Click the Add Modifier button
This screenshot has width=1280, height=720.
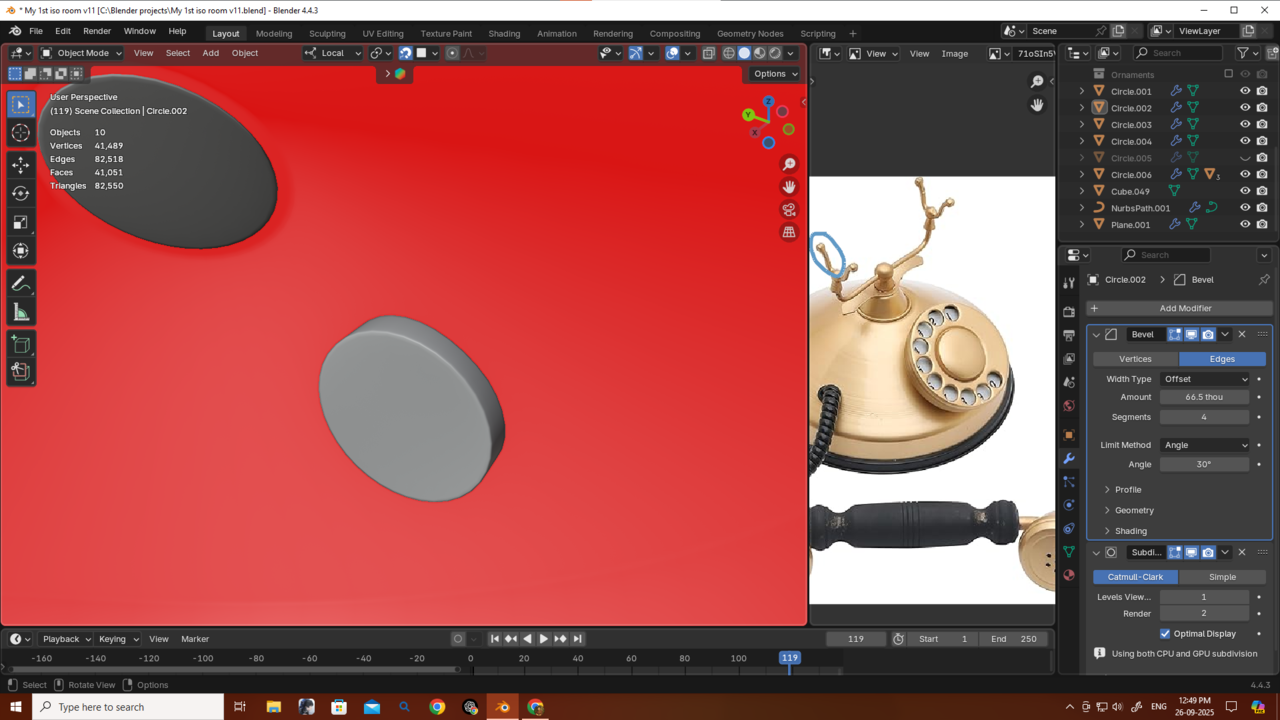pyautogui.click(x=1179, y=308)
